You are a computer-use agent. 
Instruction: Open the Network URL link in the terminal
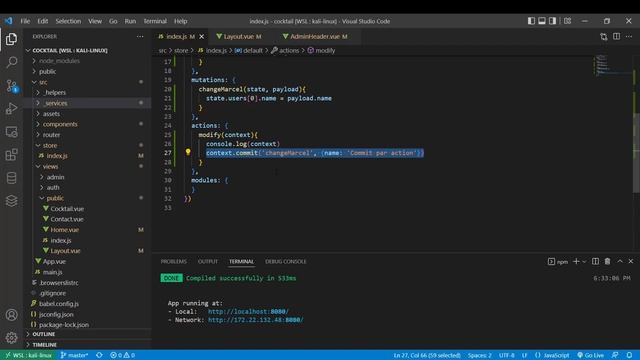click(256, 320)
